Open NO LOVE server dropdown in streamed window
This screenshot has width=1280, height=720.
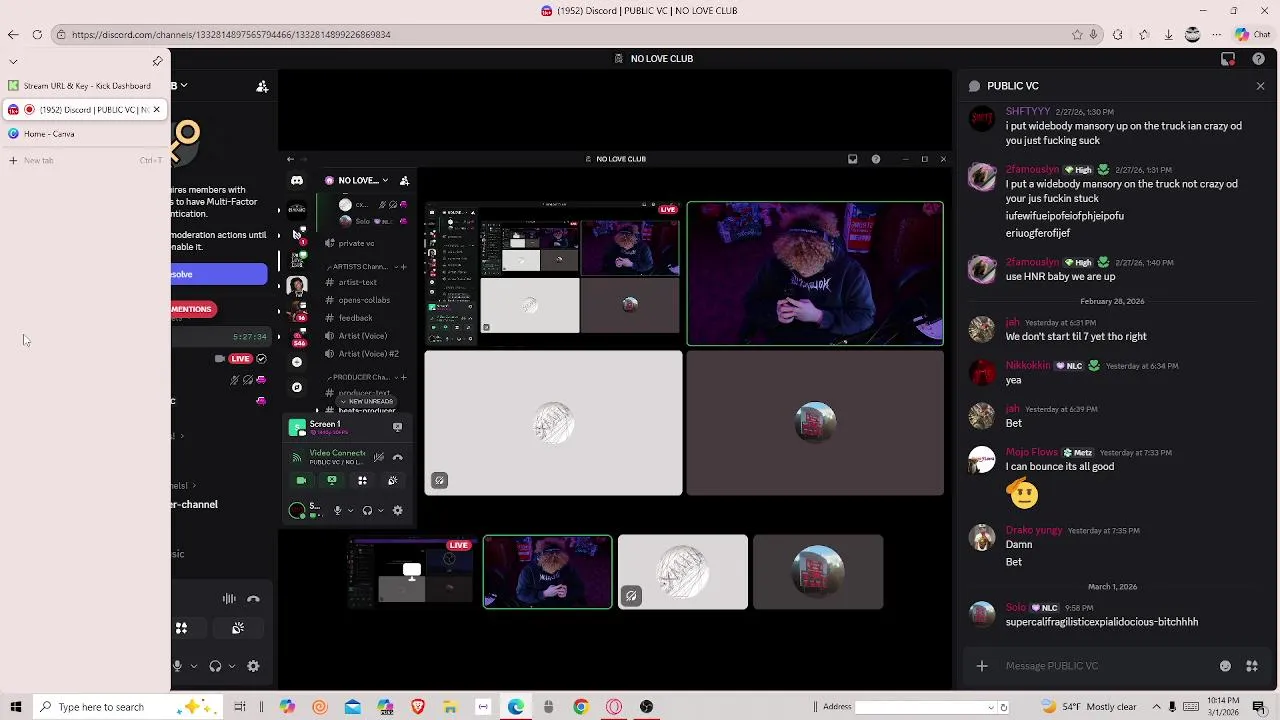[386, 181]
